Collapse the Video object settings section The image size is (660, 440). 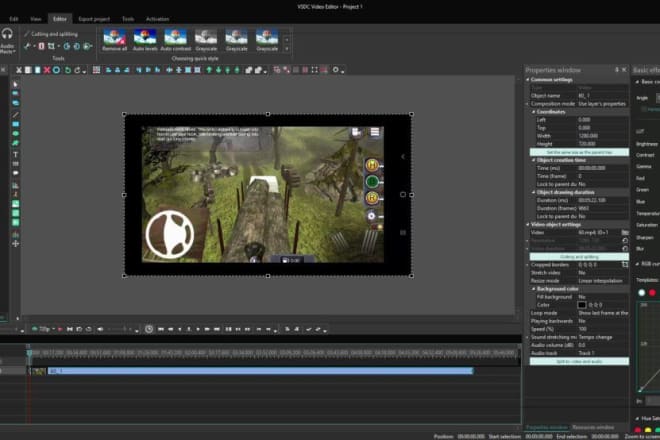[x=528, y=224]
